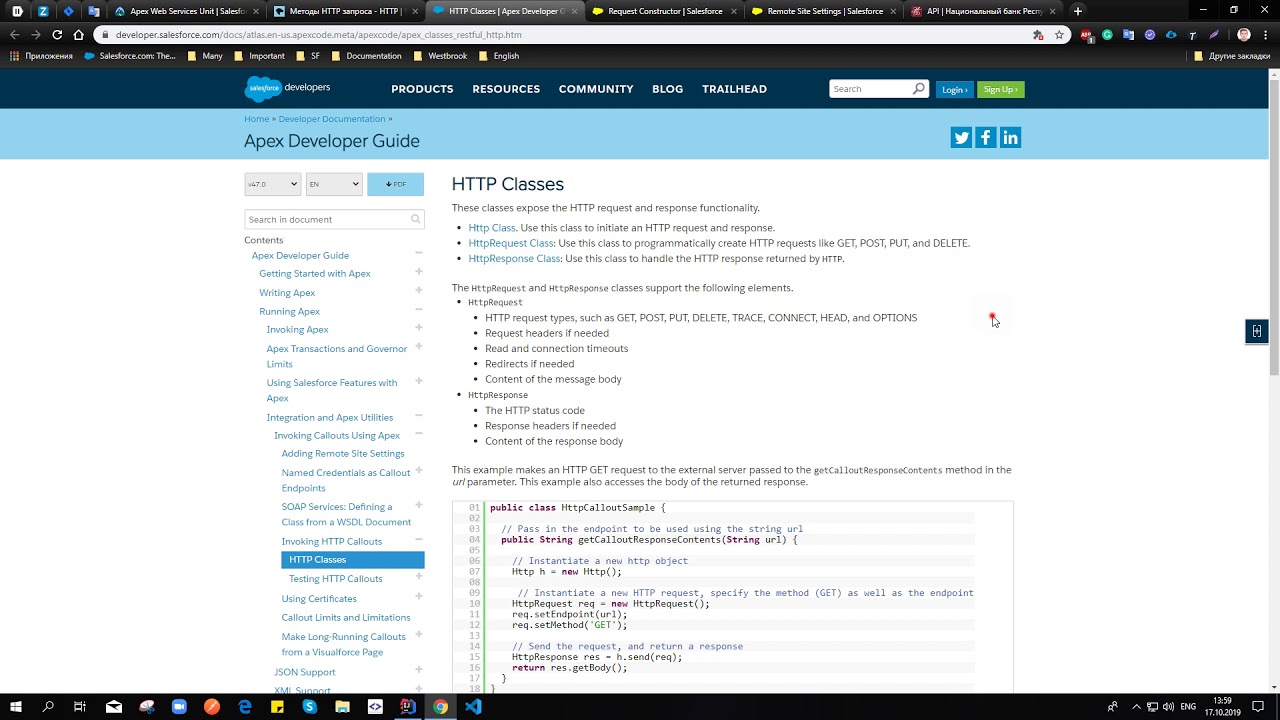The image size is (1280, 720).
Task: Open Zoom from taskbar
Action: pyautogui.click(x=180, y=706)
